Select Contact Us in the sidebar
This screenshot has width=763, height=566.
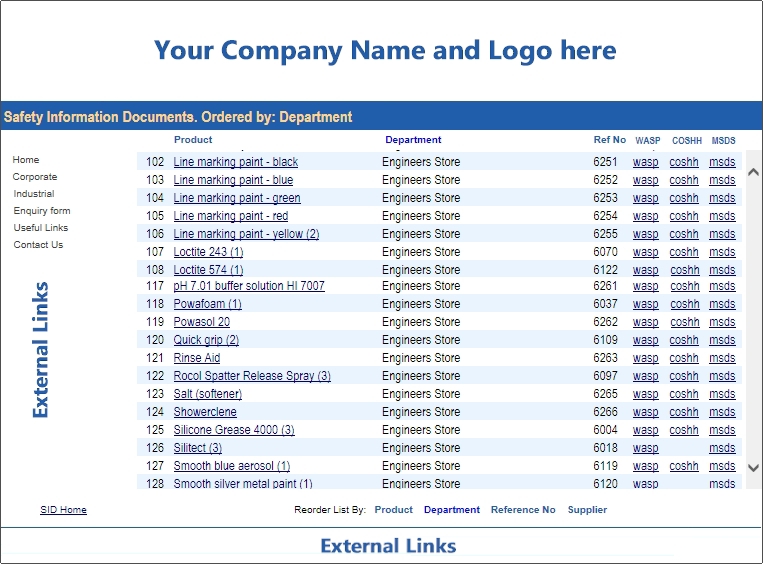(38, 245)
